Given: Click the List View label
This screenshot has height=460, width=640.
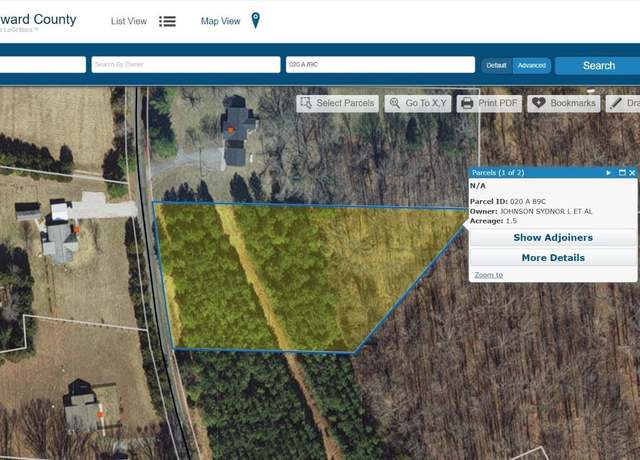Looking at the screenshot, I should pos(129,21).
